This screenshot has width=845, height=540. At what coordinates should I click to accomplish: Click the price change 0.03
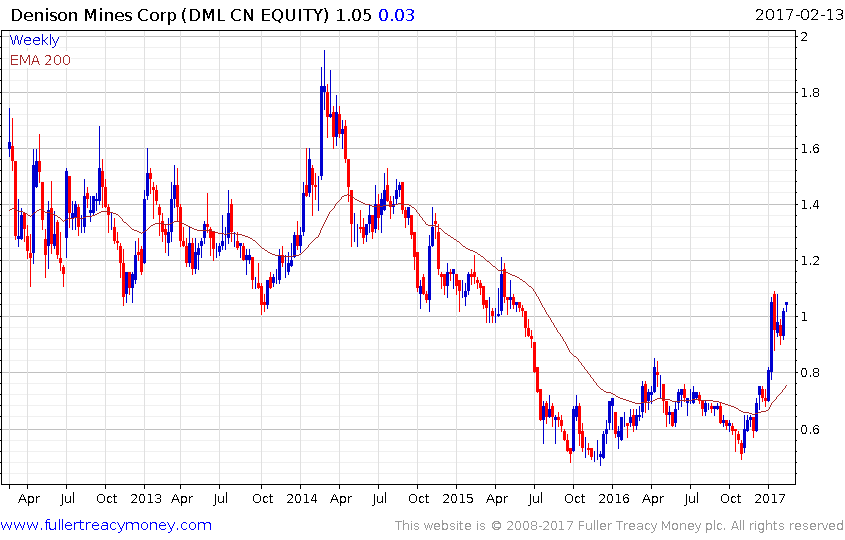(397, 15)
